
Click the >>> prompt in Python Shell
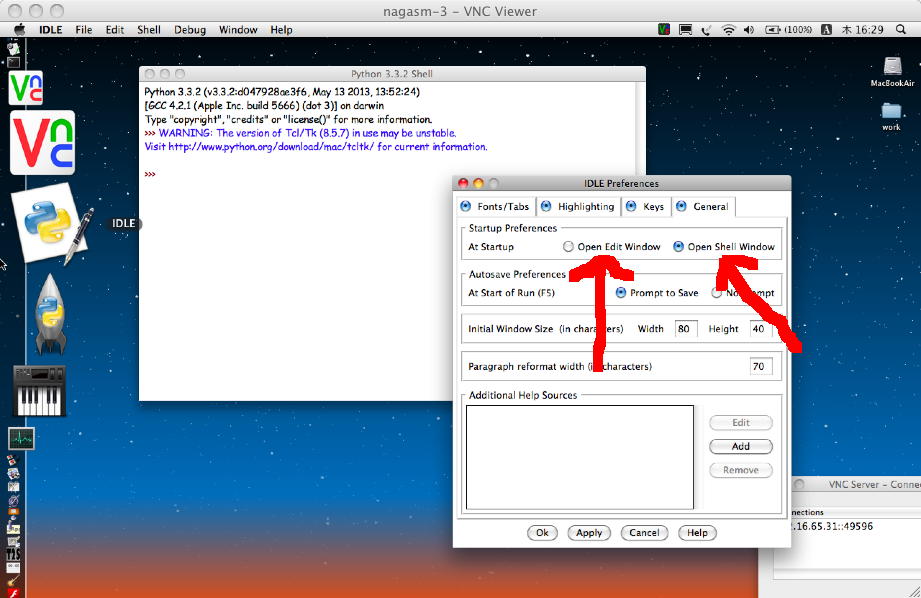pos(150,174)
